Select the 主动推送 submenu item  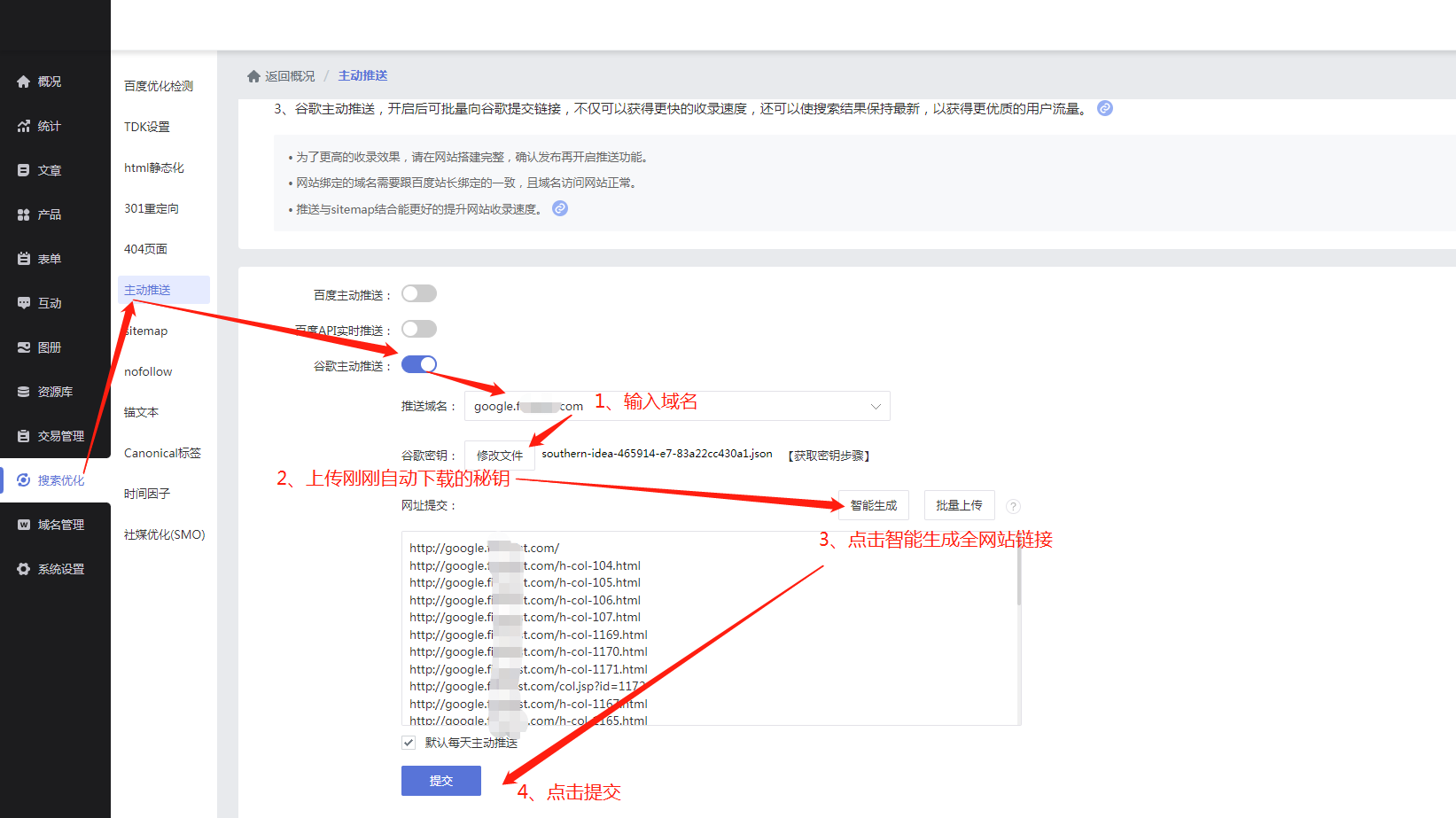(x=164, y=290)
